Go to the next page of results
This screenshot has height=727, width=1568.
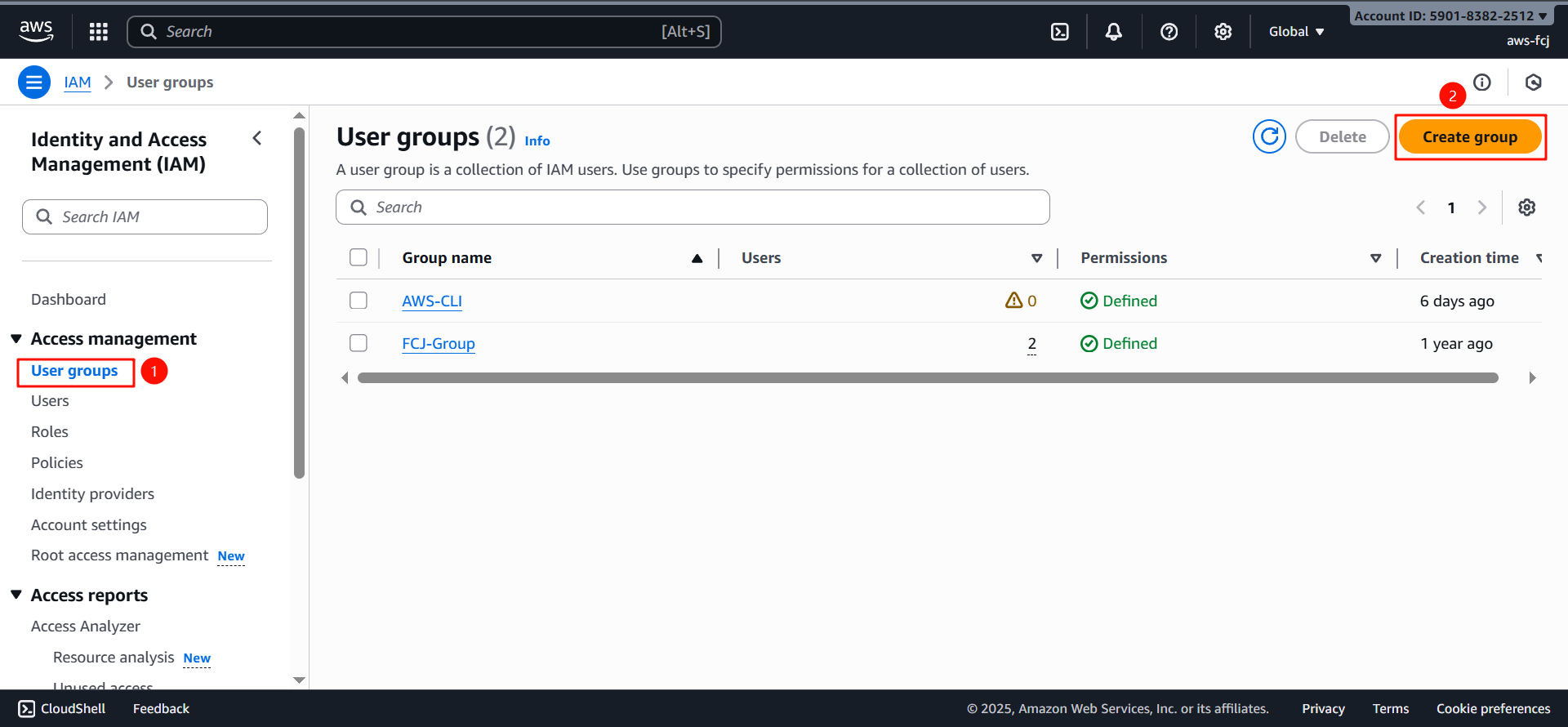click(x=1481, y=207)
